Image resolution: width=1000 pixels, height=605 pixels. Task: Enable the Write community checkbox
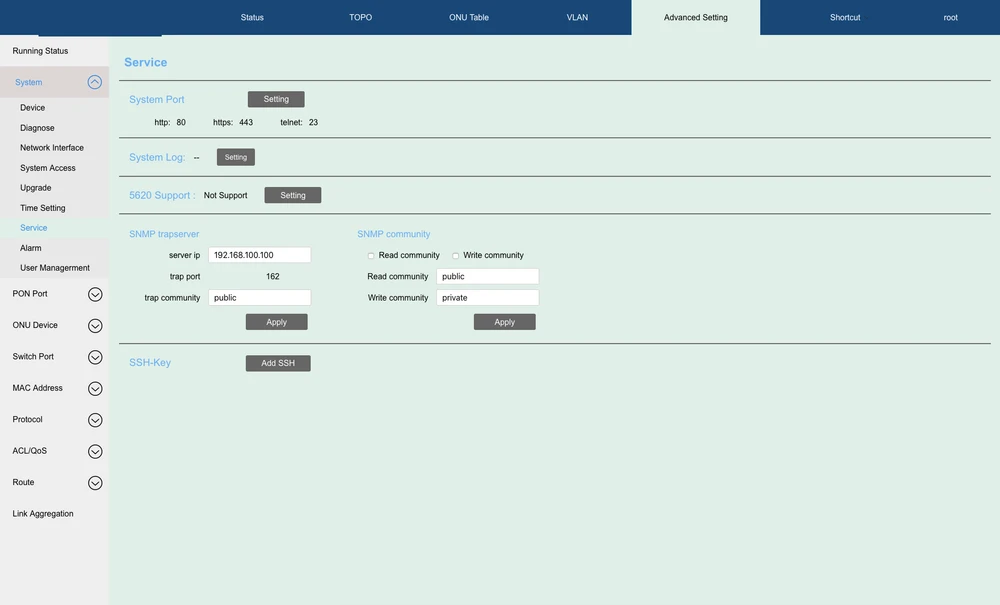(456, 256)
